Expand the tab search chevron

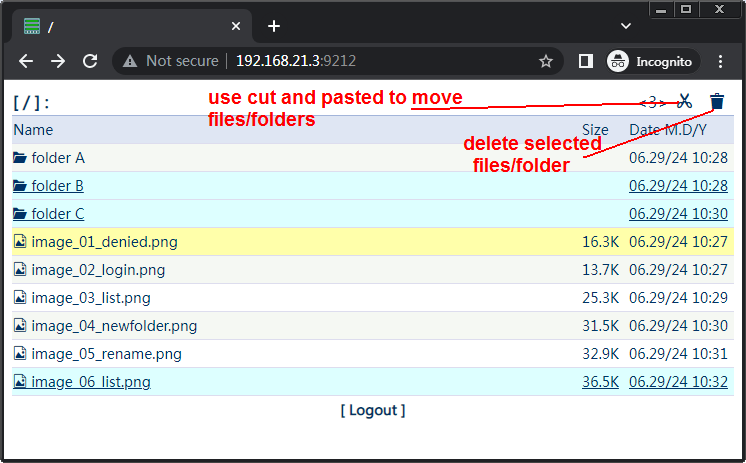(x=626, y=26)
